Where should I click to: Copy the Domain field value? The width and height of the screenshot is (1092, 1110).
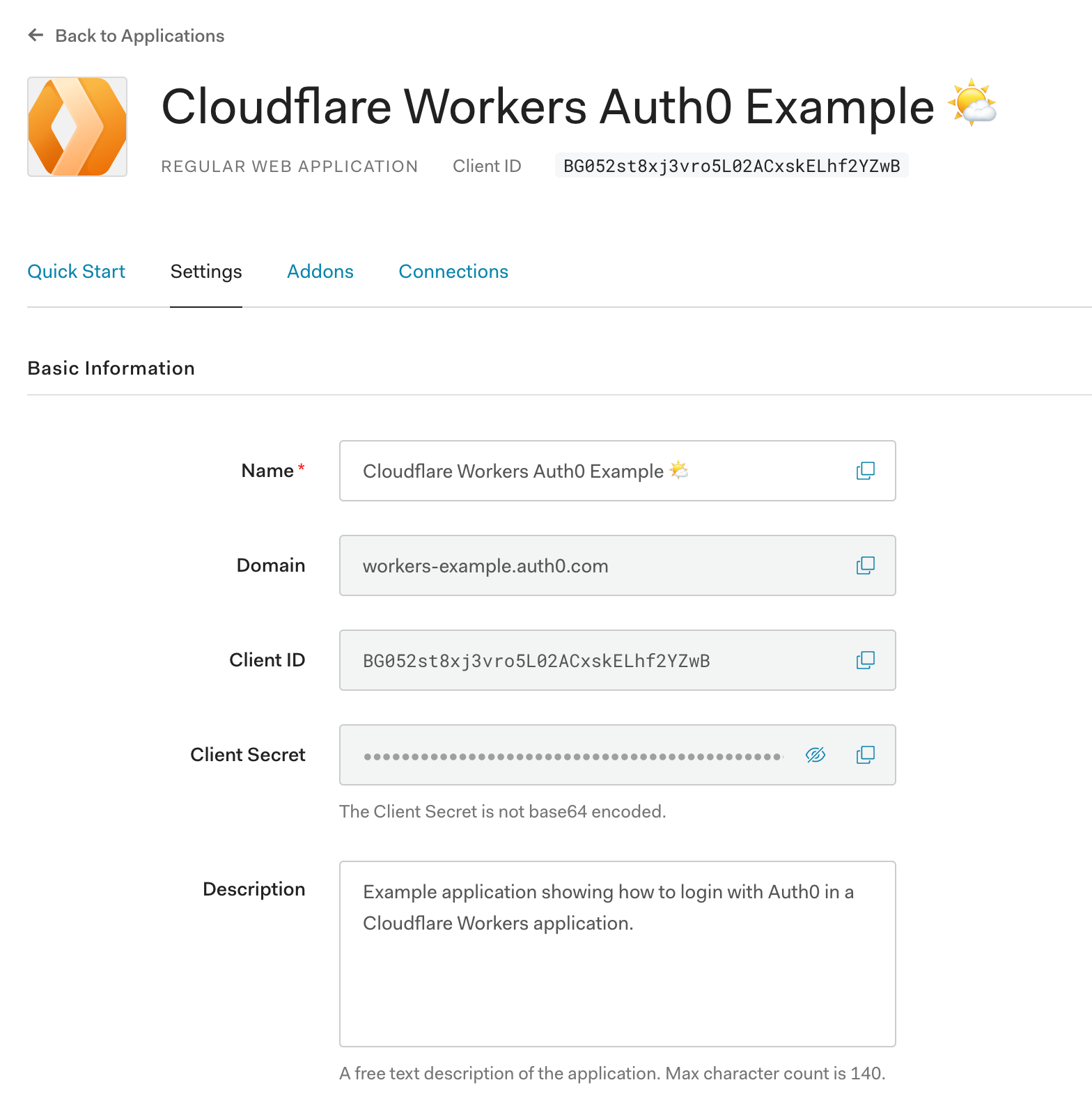click(x=865, y=565)
